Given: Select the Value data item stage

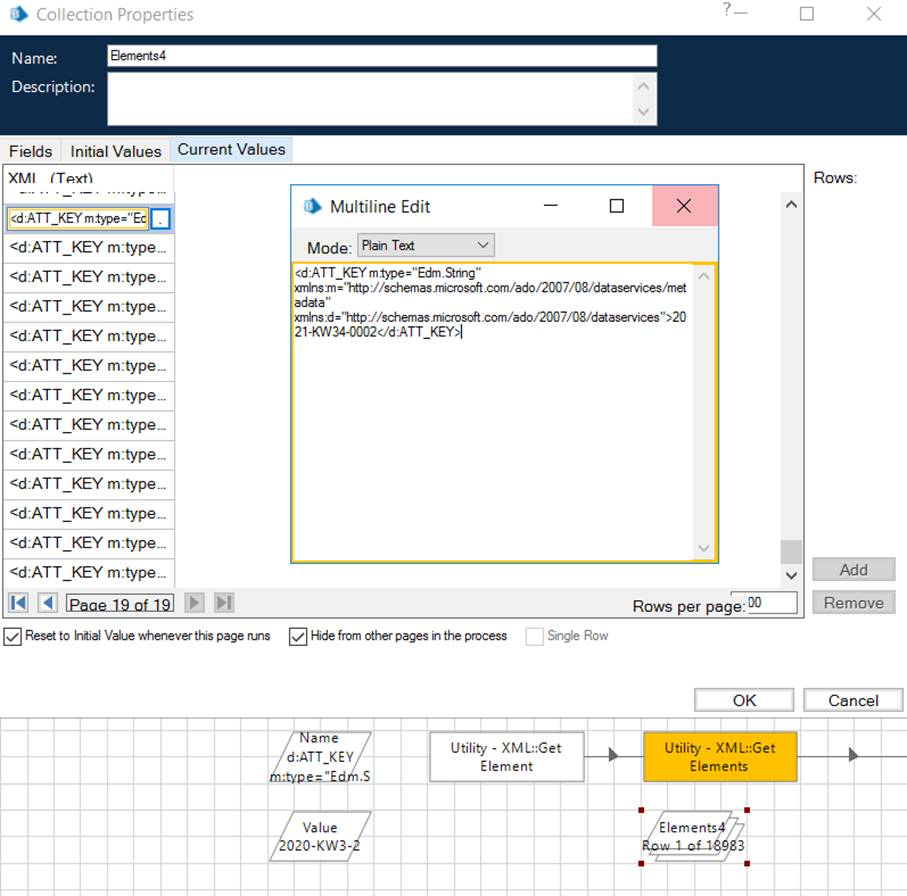Looking at the screenshot, I should (x=320, y=836).
